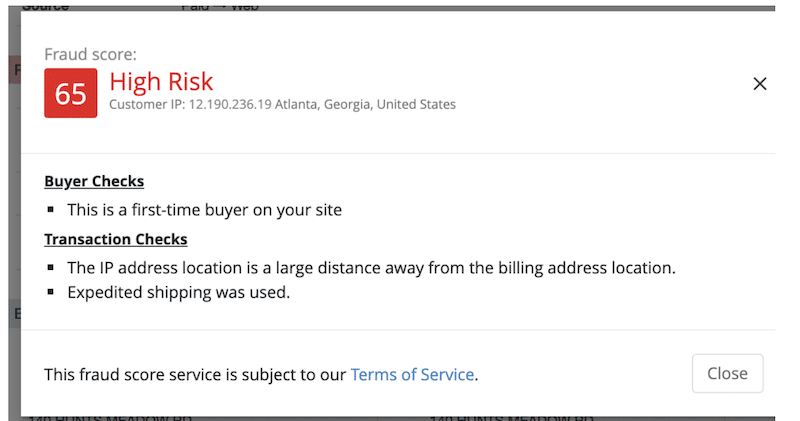Click bullet beside the first-time buyer line

coord(51,211)
